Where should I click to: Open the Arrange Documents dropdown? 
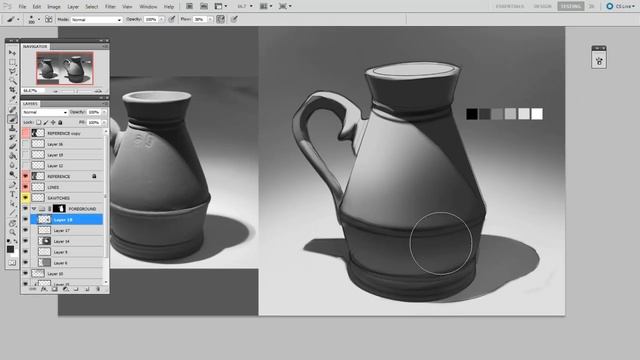pos(266,6)
